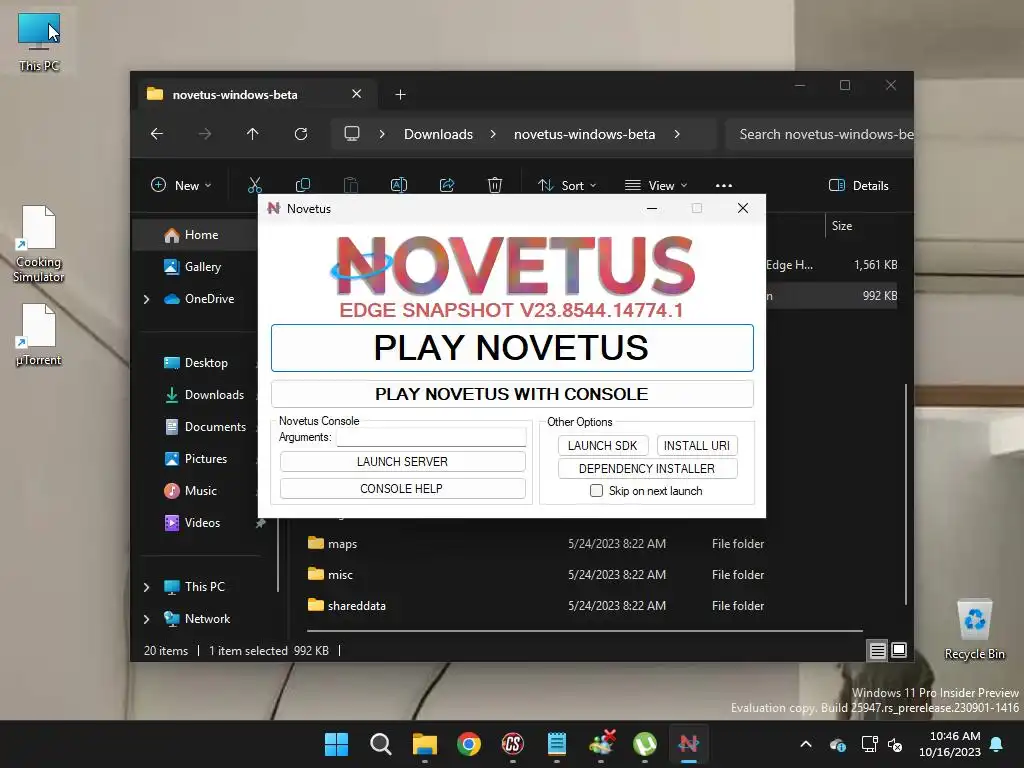The height and width of the screenshot is (768, 1024).
Task: Click the Recycle Bin desktop icon
Action: (974, 630)
